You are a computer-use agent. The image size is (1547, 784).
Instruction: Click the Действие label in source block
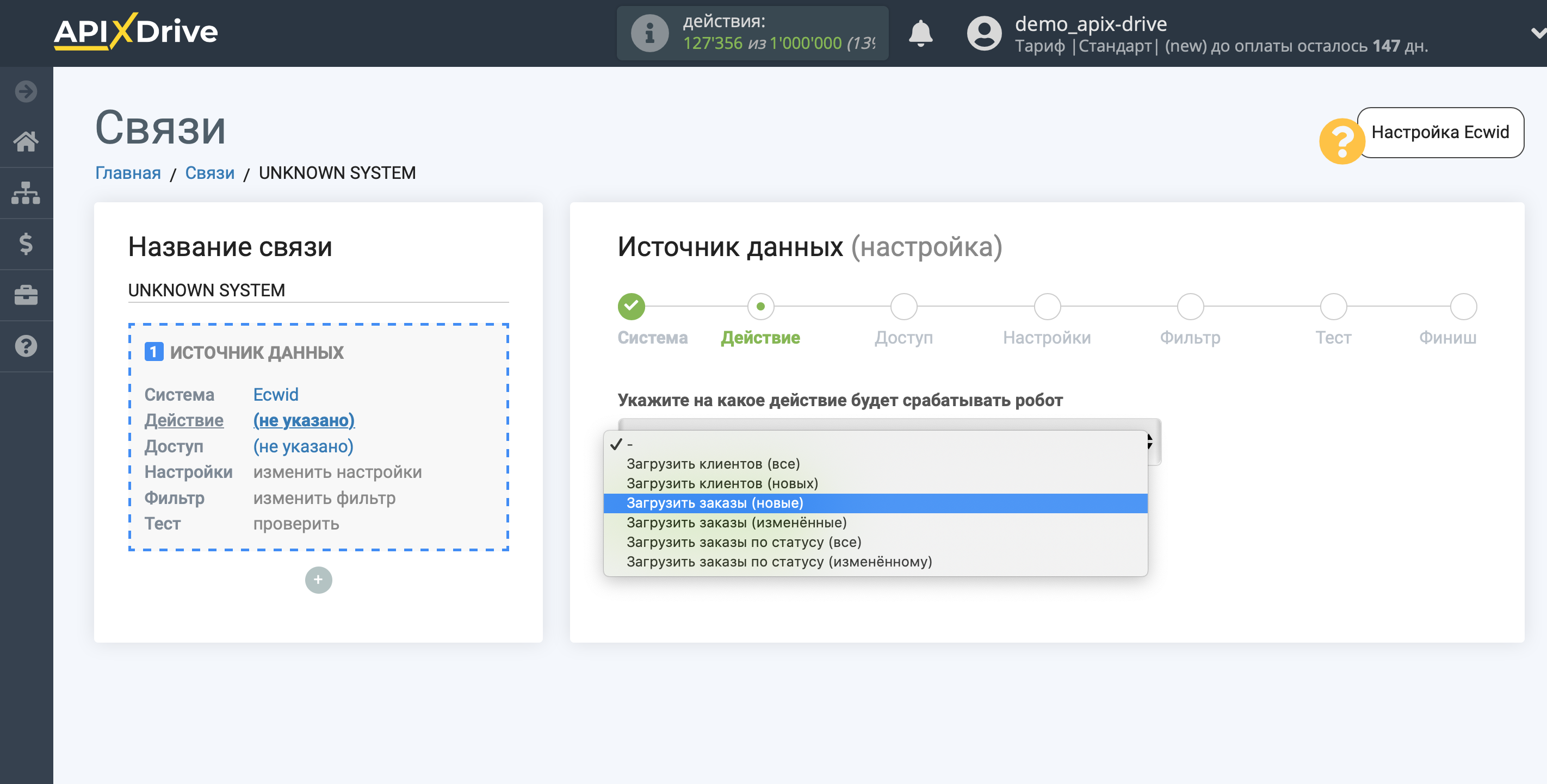(x=184, y=420)
